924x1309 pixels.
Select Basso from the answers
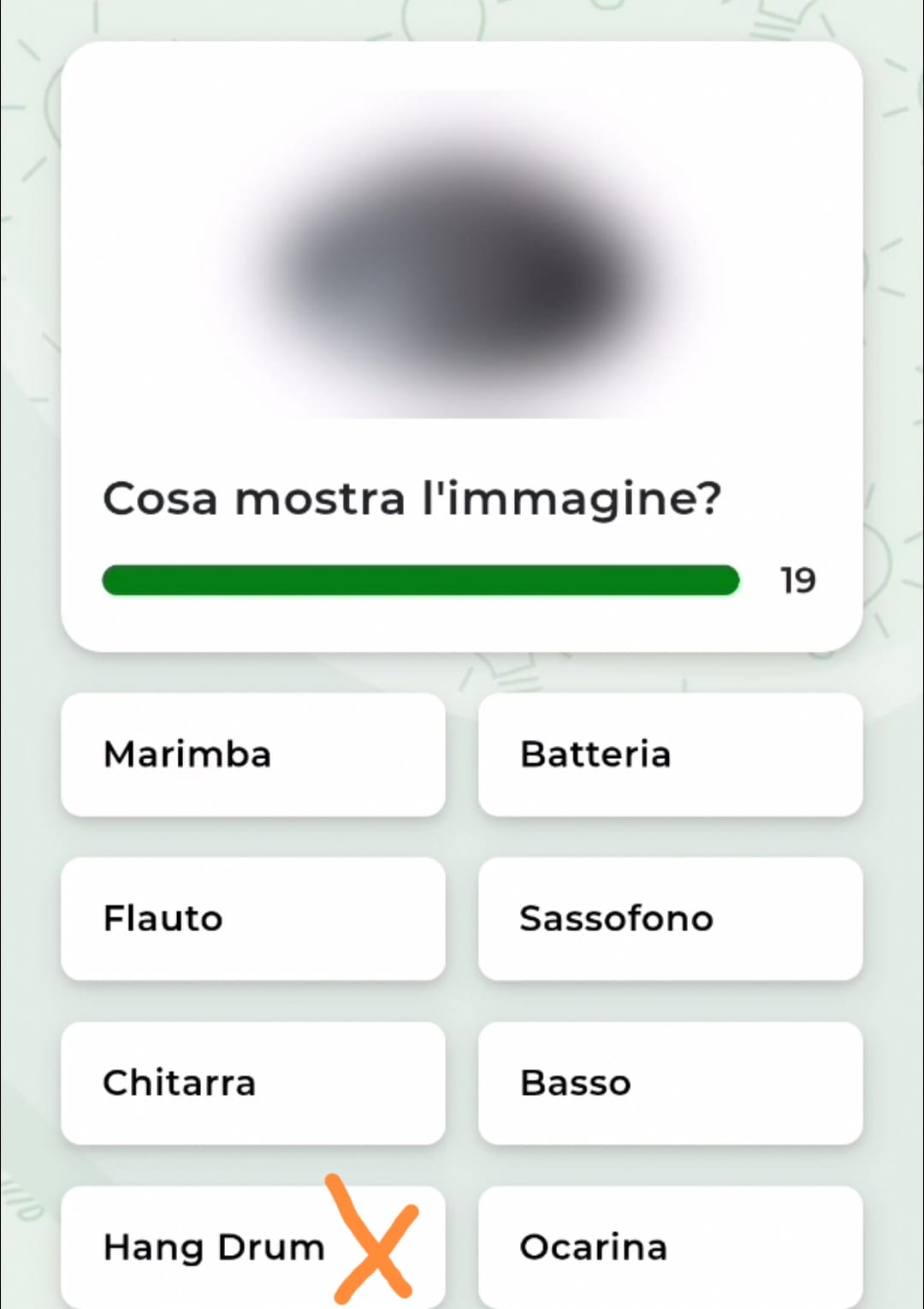tap(670, 1083)
